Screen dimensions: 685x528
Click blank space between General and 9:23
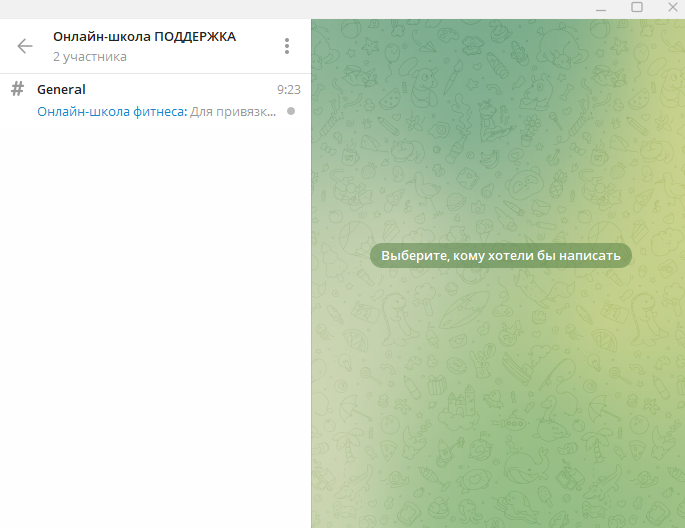[x=180, y=89]
